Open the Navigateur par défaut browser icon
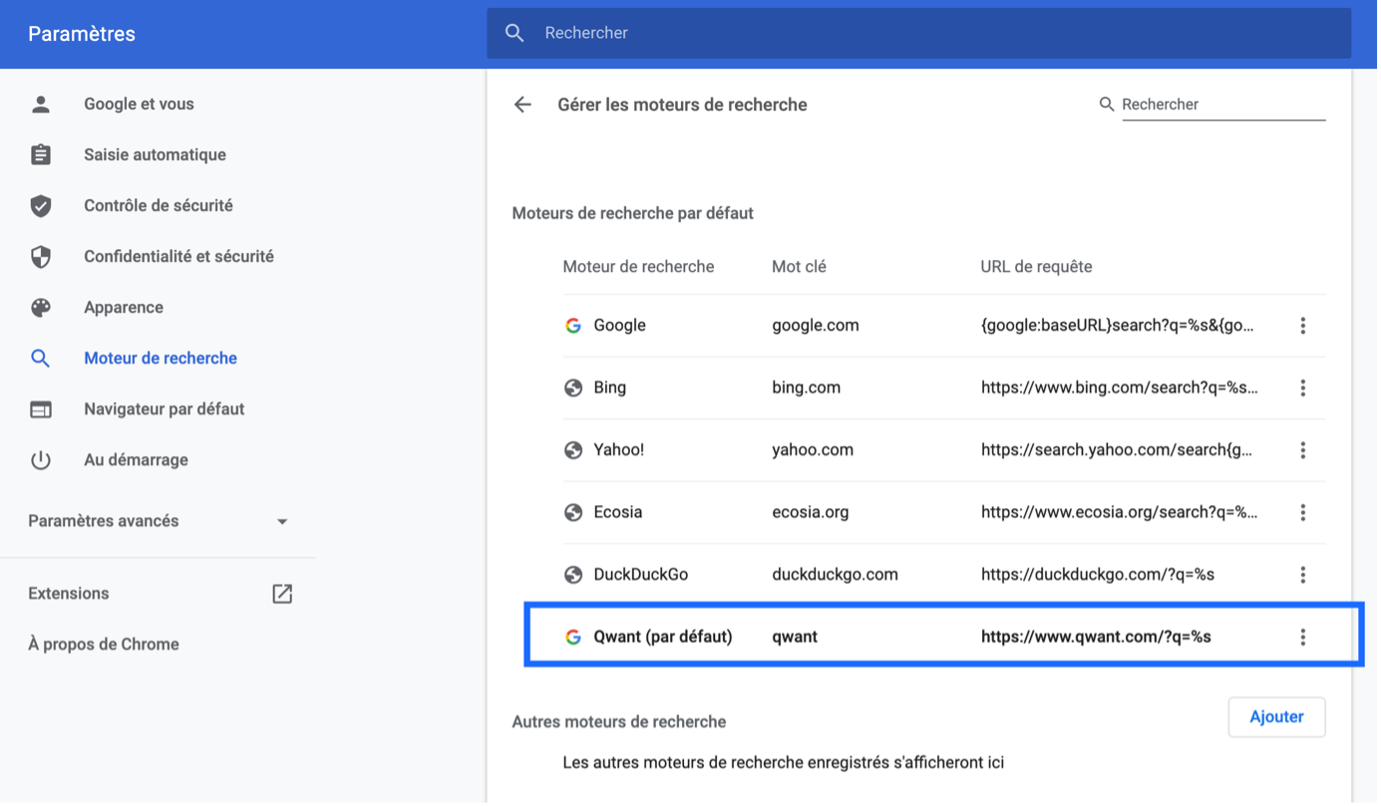 click(x=40, y=408)
